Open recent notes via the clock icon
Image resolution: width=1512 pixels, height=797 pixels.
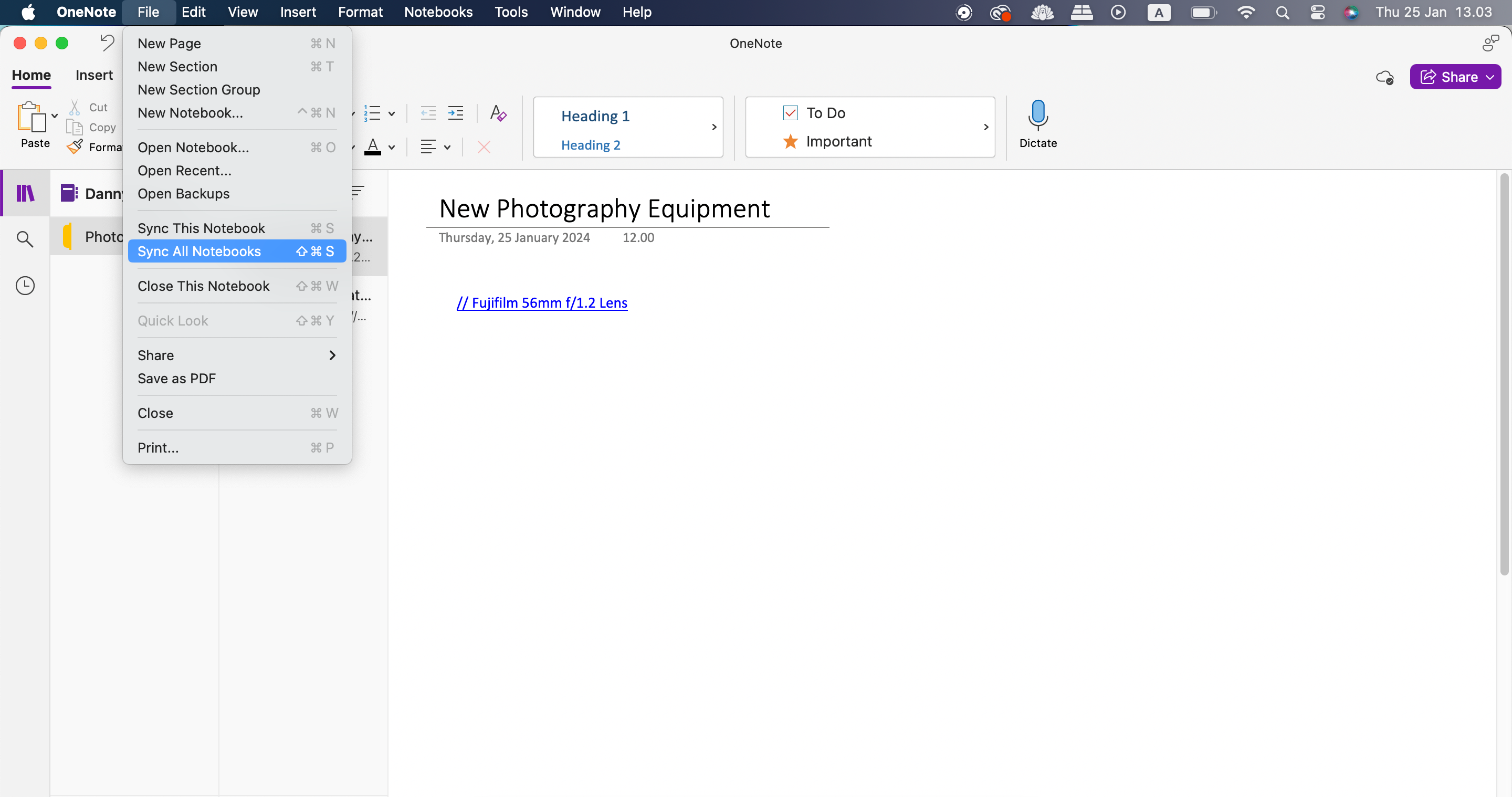pos(25,286)
